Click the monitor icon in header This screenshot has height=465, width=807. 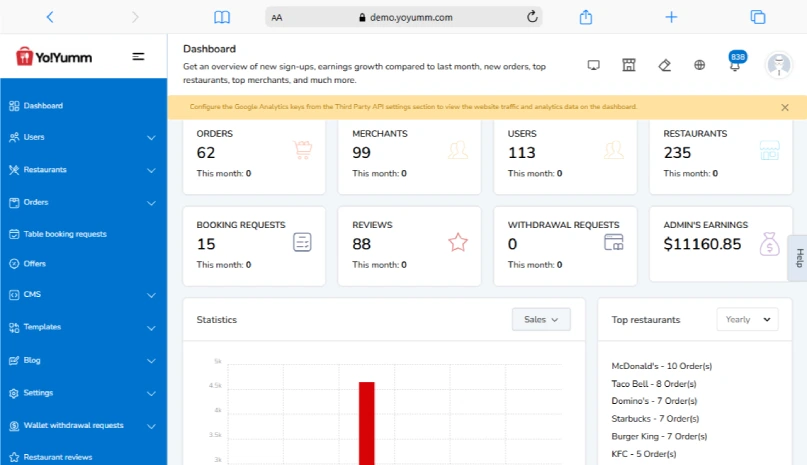(593, 65)
